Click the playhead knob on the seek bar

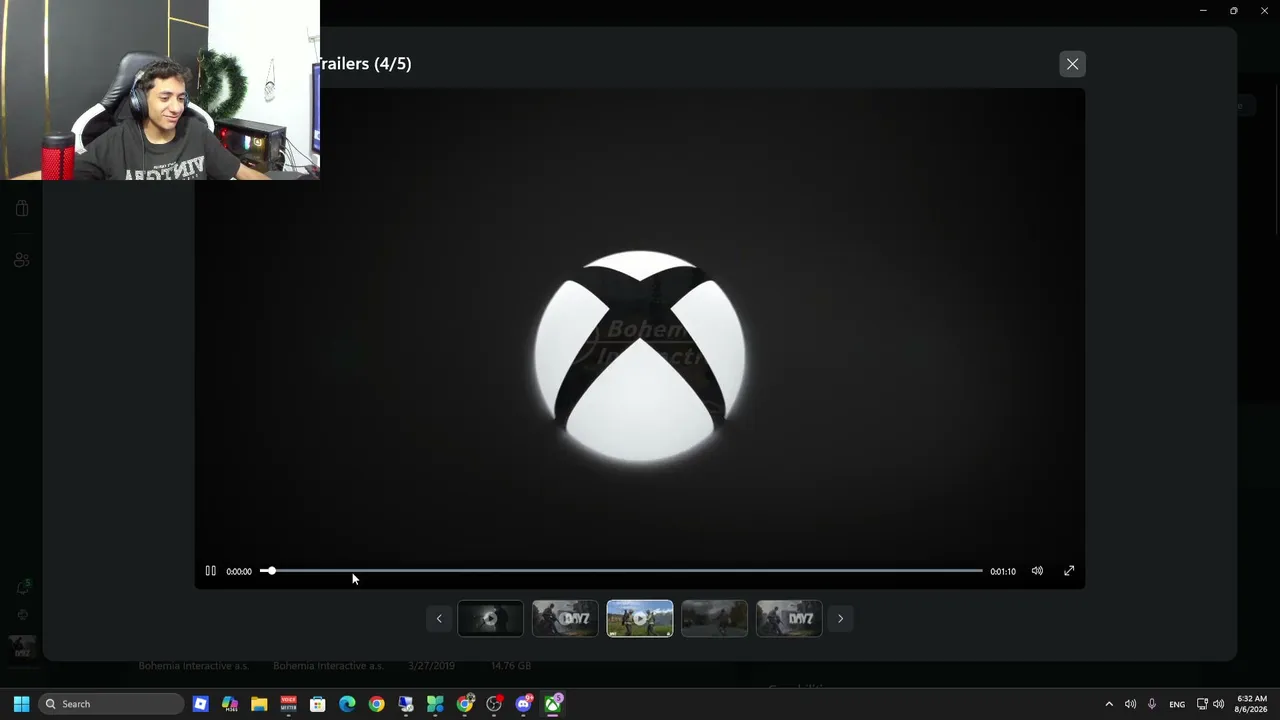[x=271, y=571]
